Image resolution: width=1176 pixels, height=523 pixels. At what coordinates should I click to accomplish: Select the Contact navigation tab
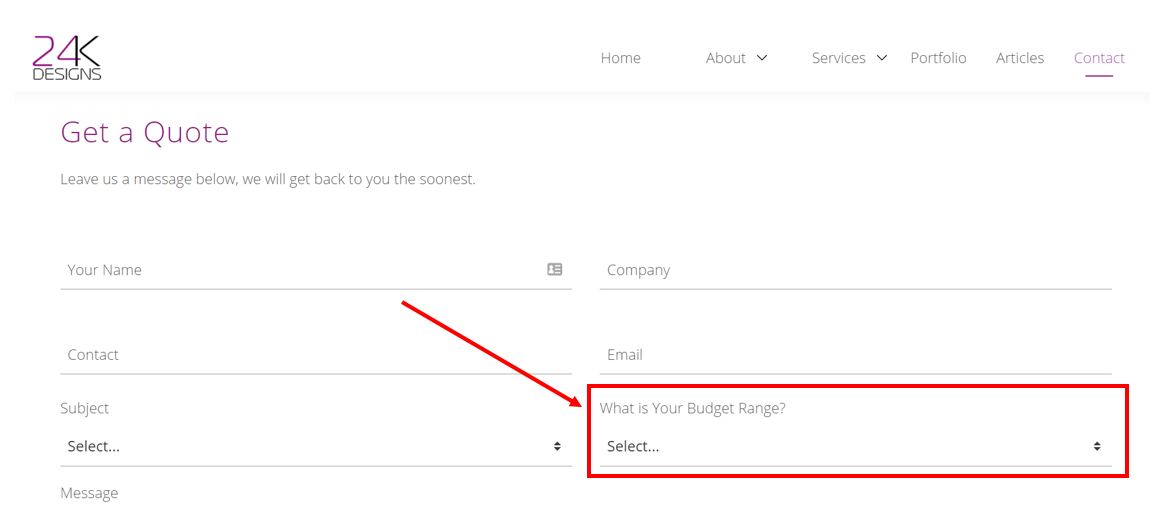tap(1099, 58)
